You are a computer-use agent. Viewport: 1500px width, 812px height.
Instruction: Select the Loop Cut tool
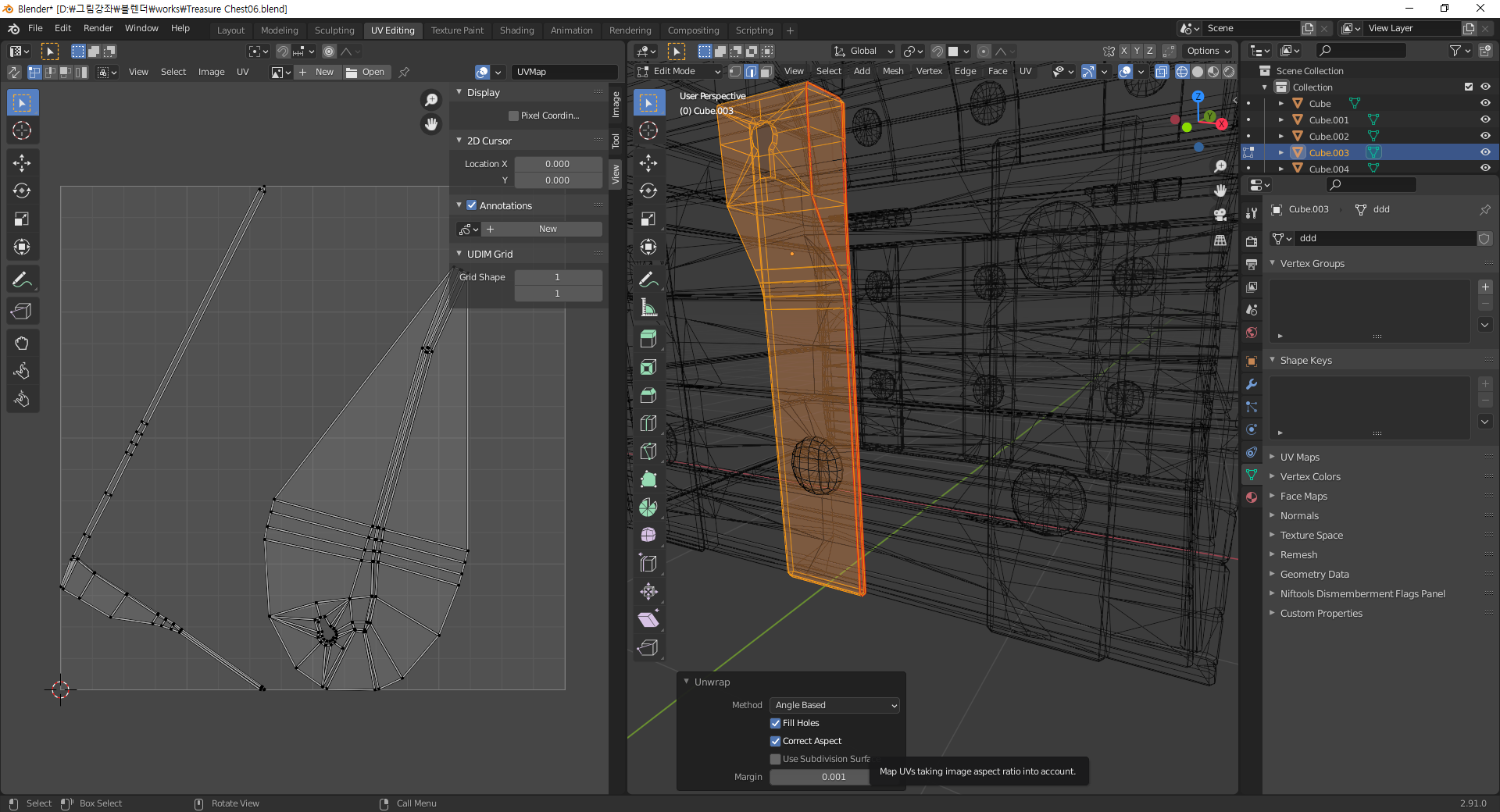point(648,423)
